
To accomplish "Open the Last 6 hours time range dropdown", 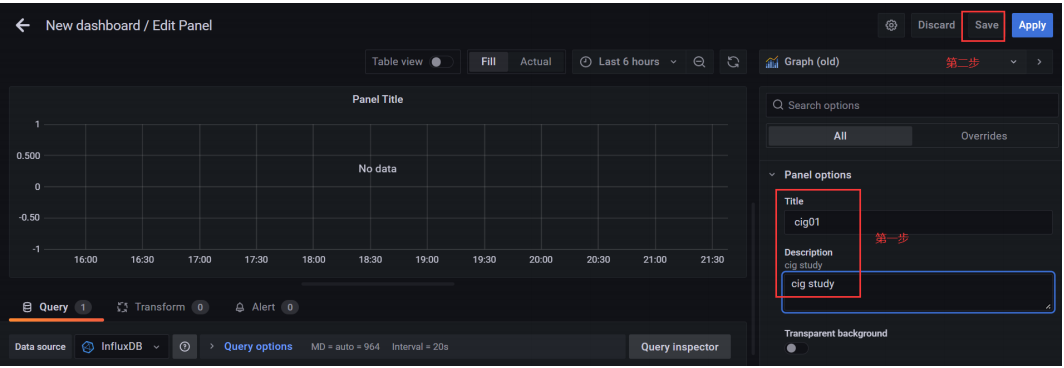I will point(628,62).
